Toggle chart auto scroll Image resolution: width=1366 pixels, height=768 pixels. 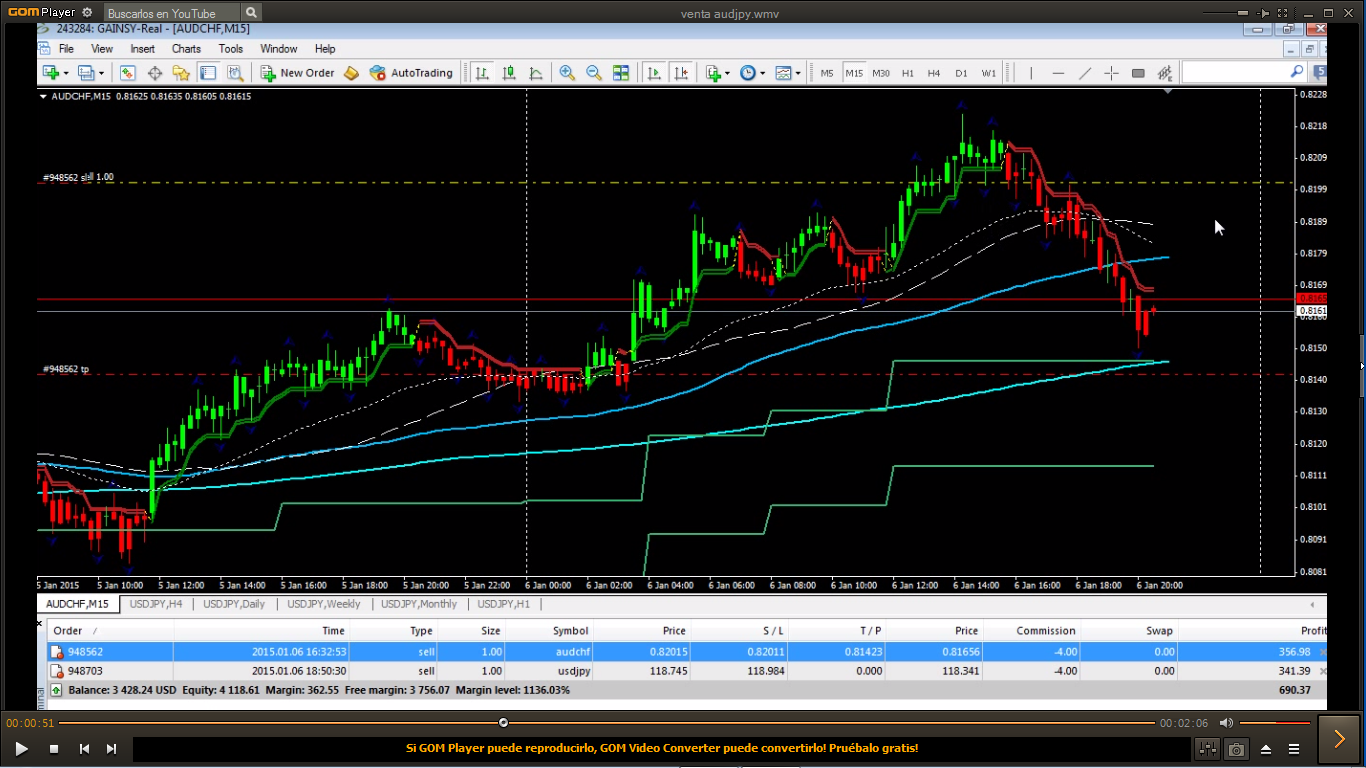pos(654,73)
